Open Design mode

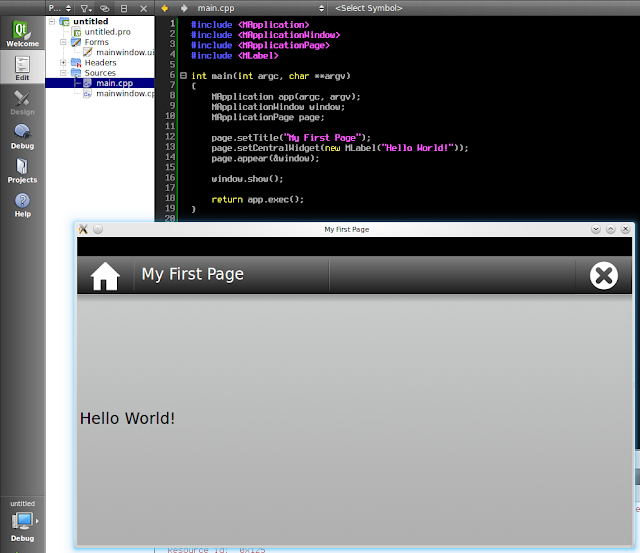coord(22,102)
